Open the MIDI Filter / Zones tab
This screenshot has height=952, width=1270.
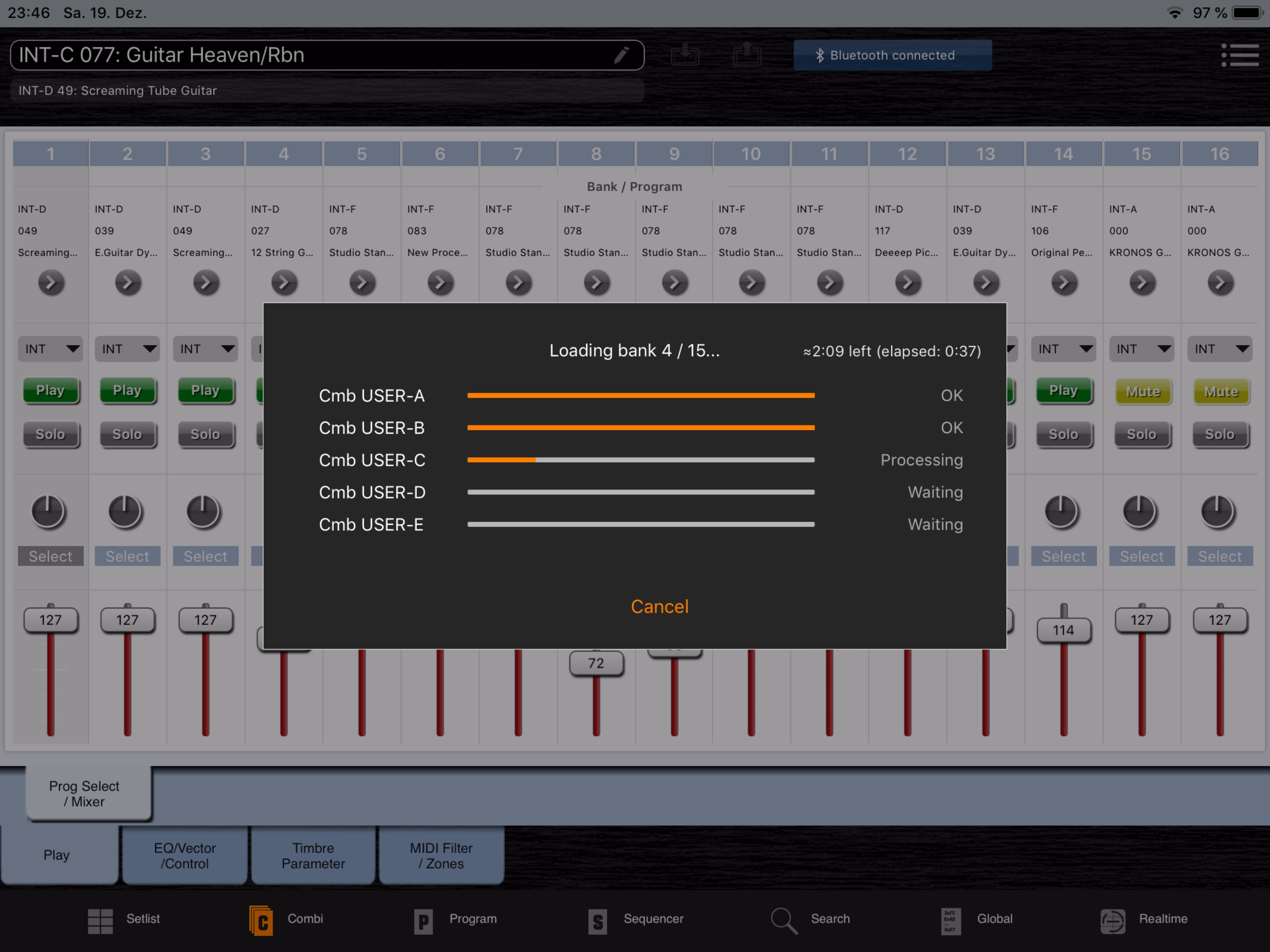[441, 855]
